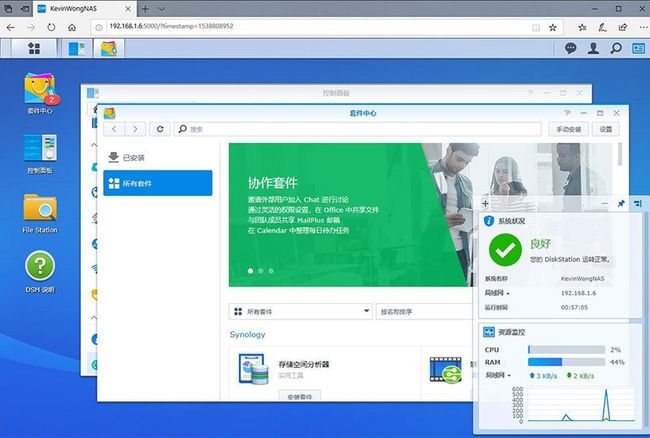Image resolution: width=650 pixels, height=438 pixels.
Task: Click Manual Install button
Action: (x=569, y=129)
